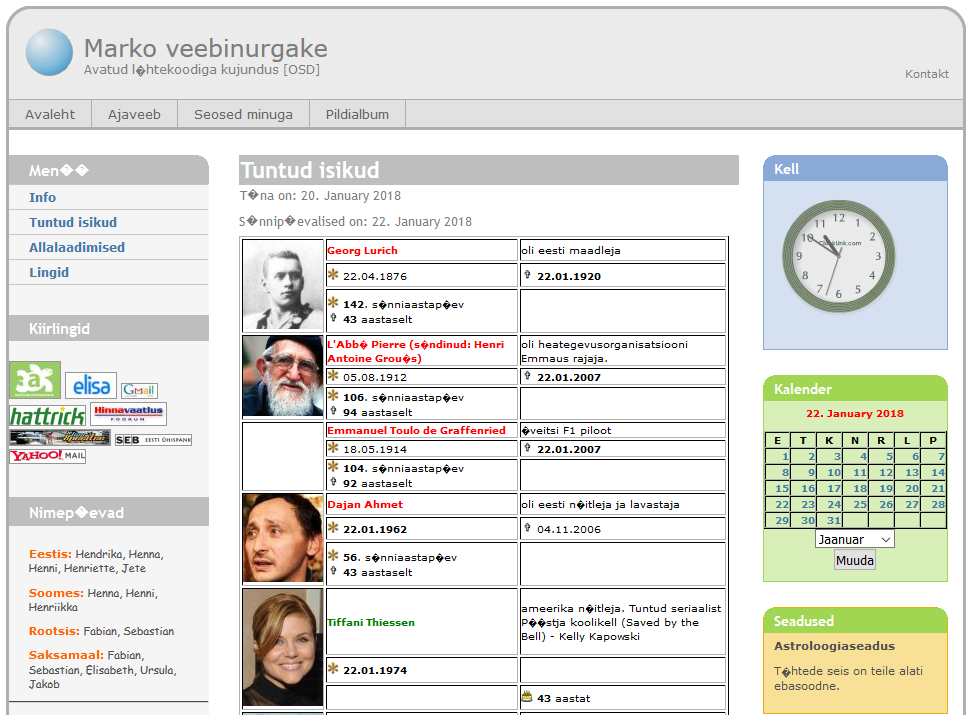Image resolution: width=974 pixels, height=715 pixels.
Task: Open the Yahoo! Mail logo link
Action: pyautogui.click(x=47, y=456)
